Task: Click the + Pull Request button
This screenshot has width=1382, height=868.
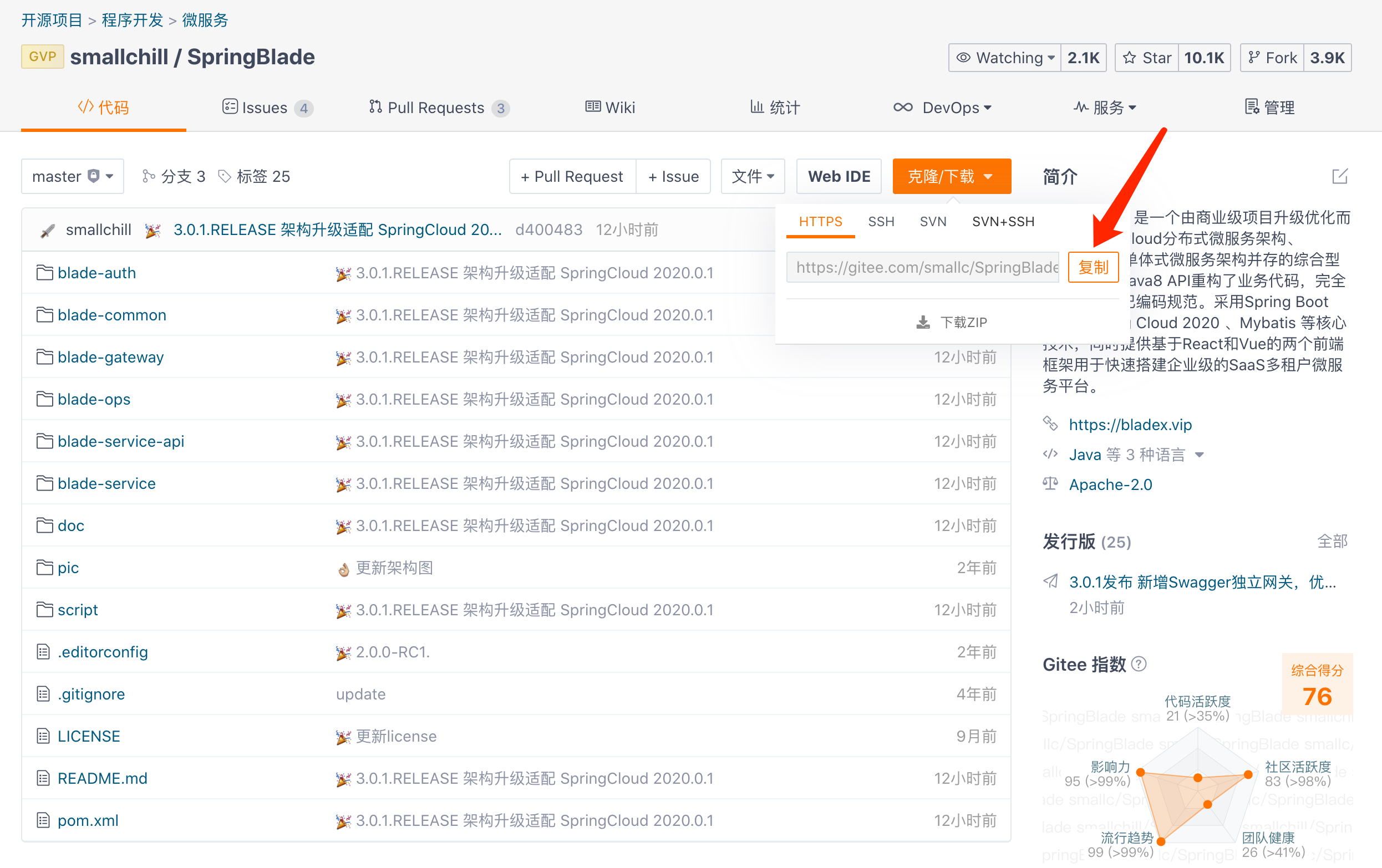Action: pos(572,176)
